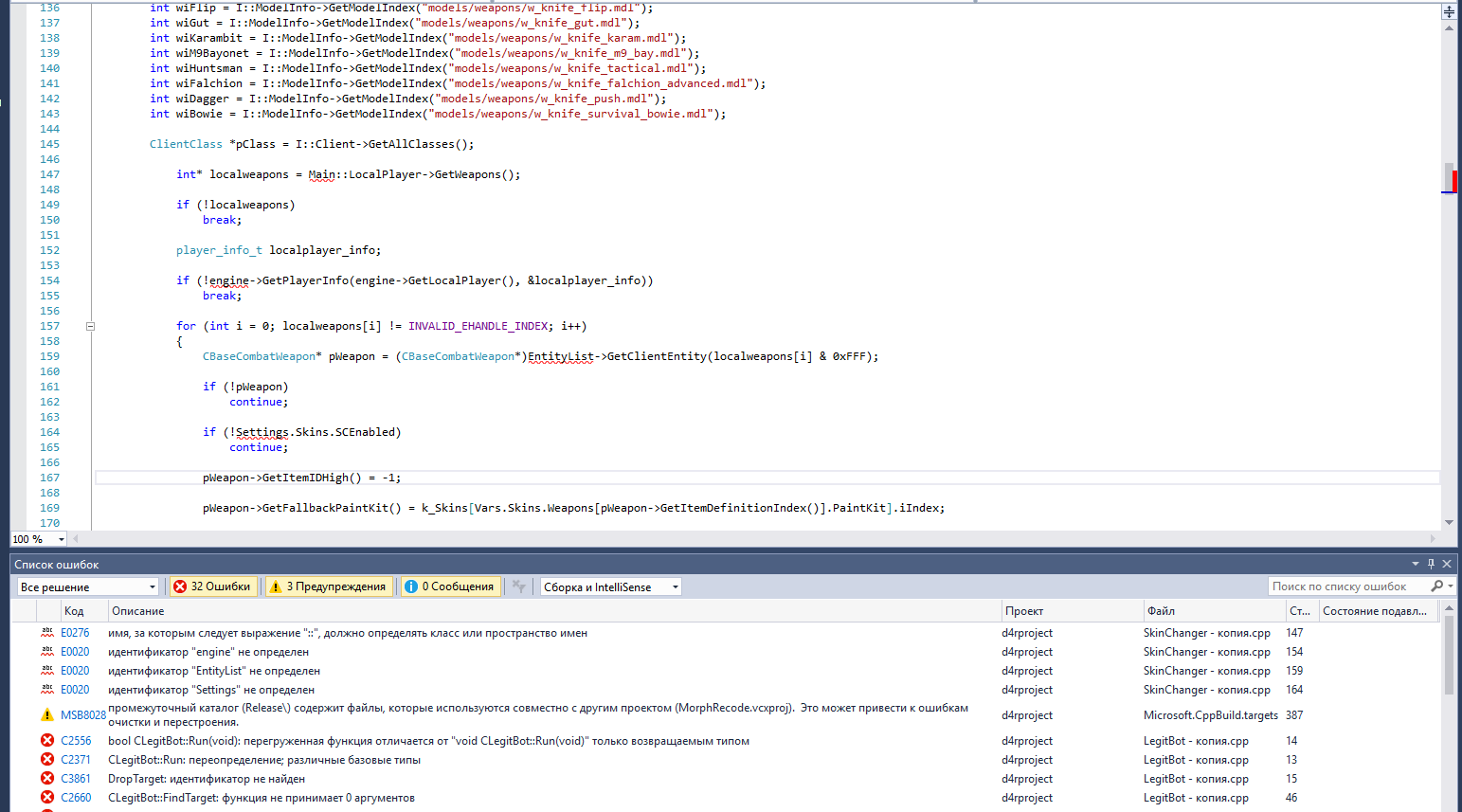Click the warning icon on the MSB8028 row
The width and height of the screenshot is (1462, 812).
47,715
